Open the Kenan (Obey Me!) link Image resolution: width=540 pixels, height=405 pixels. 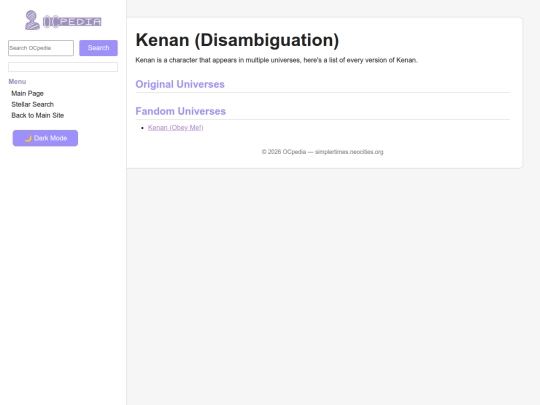pyautogui.click(x=176, y=127)
